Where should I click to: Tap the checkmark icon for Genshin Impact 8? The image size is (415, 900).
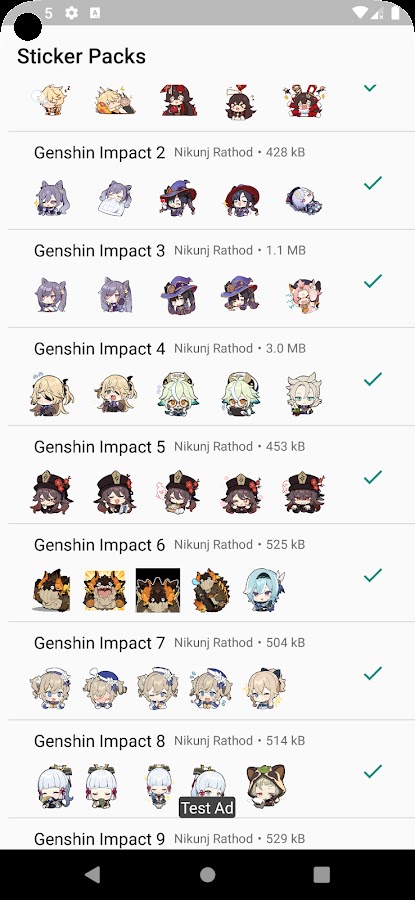point(373,771)
